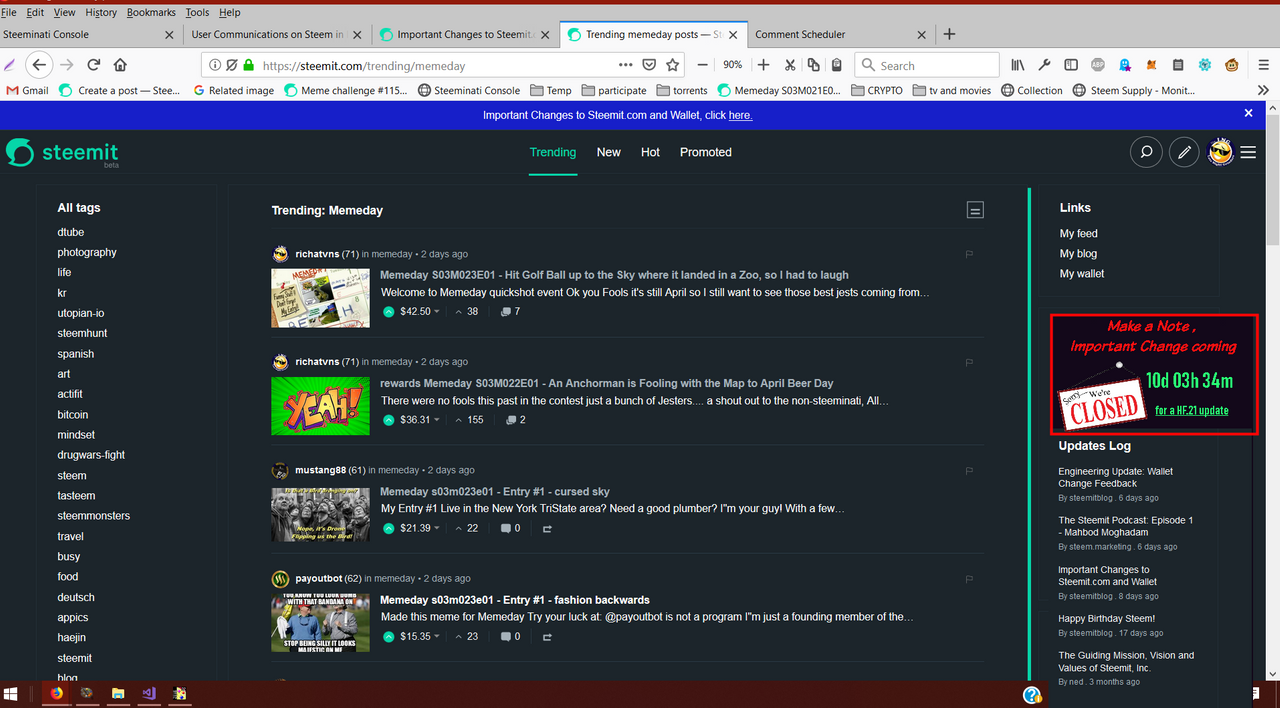
Task: Bookmark this page with the star icon
Action: (x=673, y=65)
